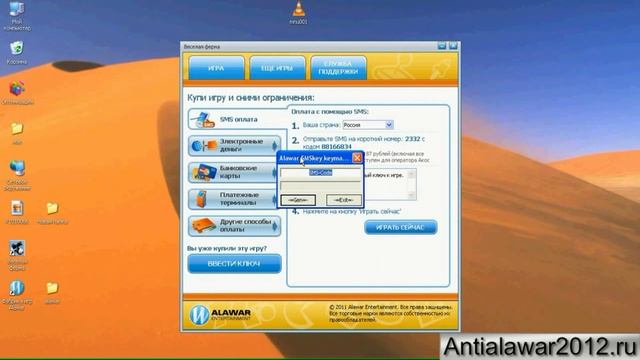
Task: Select the Network Neighborhood desktop icon
Action: pyautogui.click(x=17, y=168)
